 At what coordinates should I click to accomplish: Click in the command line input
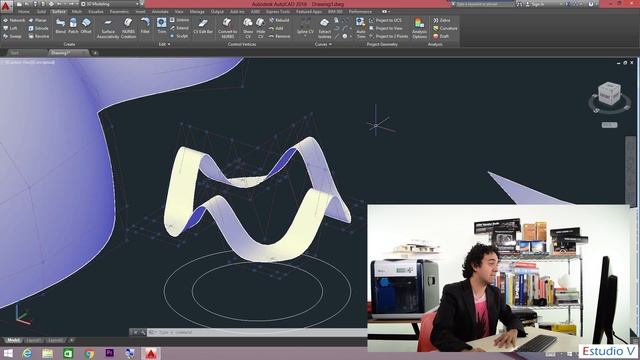point(257,332)
